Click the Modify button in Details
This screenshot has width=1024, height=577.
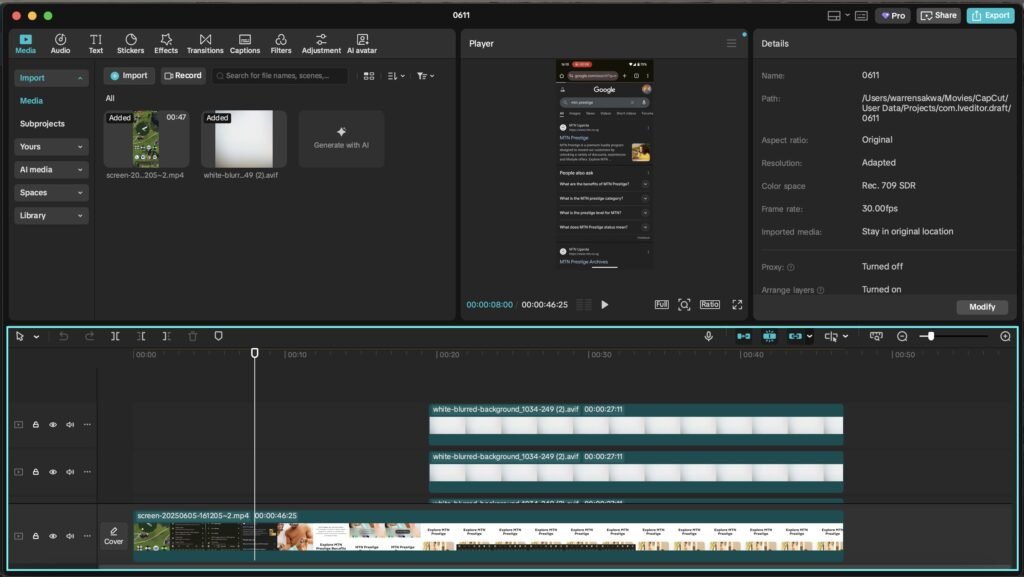(982, 307)
